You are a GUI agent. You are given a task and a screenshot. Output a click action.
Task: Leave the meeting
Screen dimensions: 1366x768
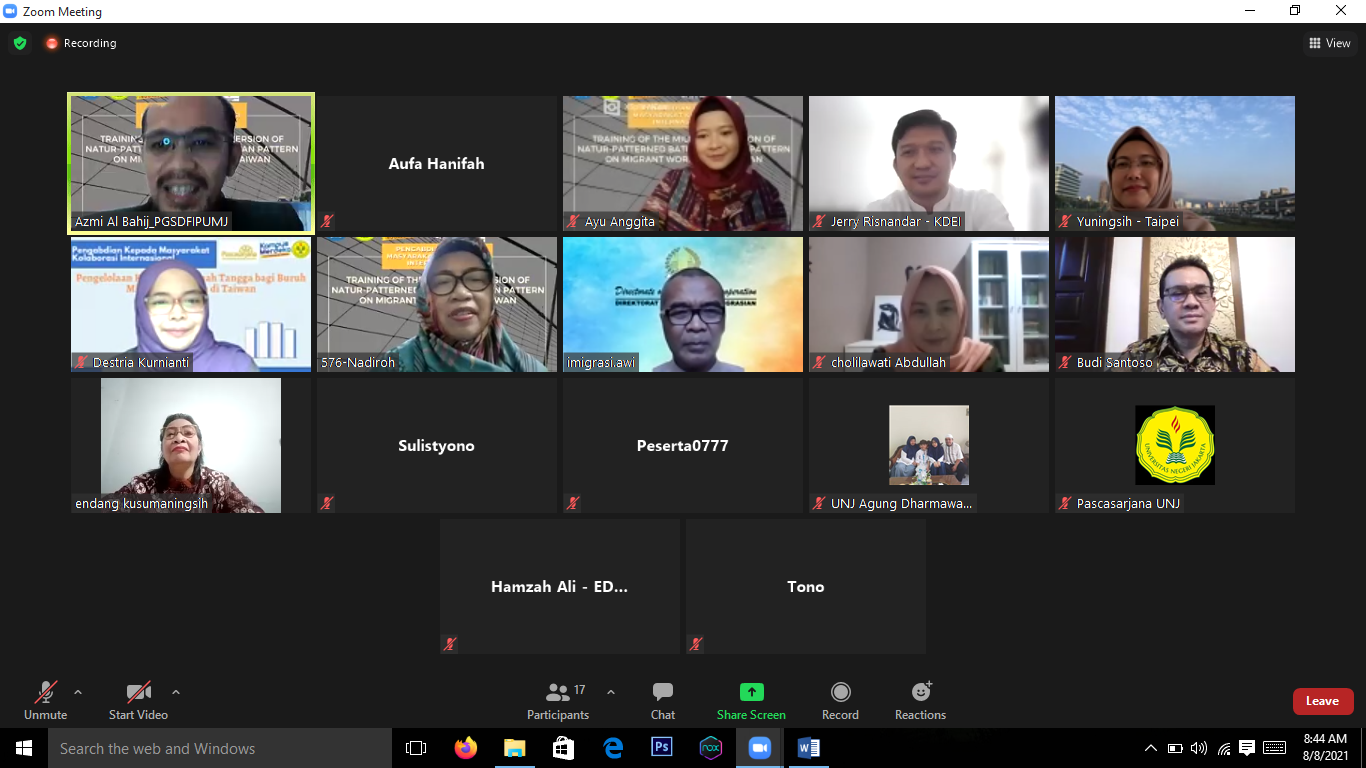click(1322, 701)
